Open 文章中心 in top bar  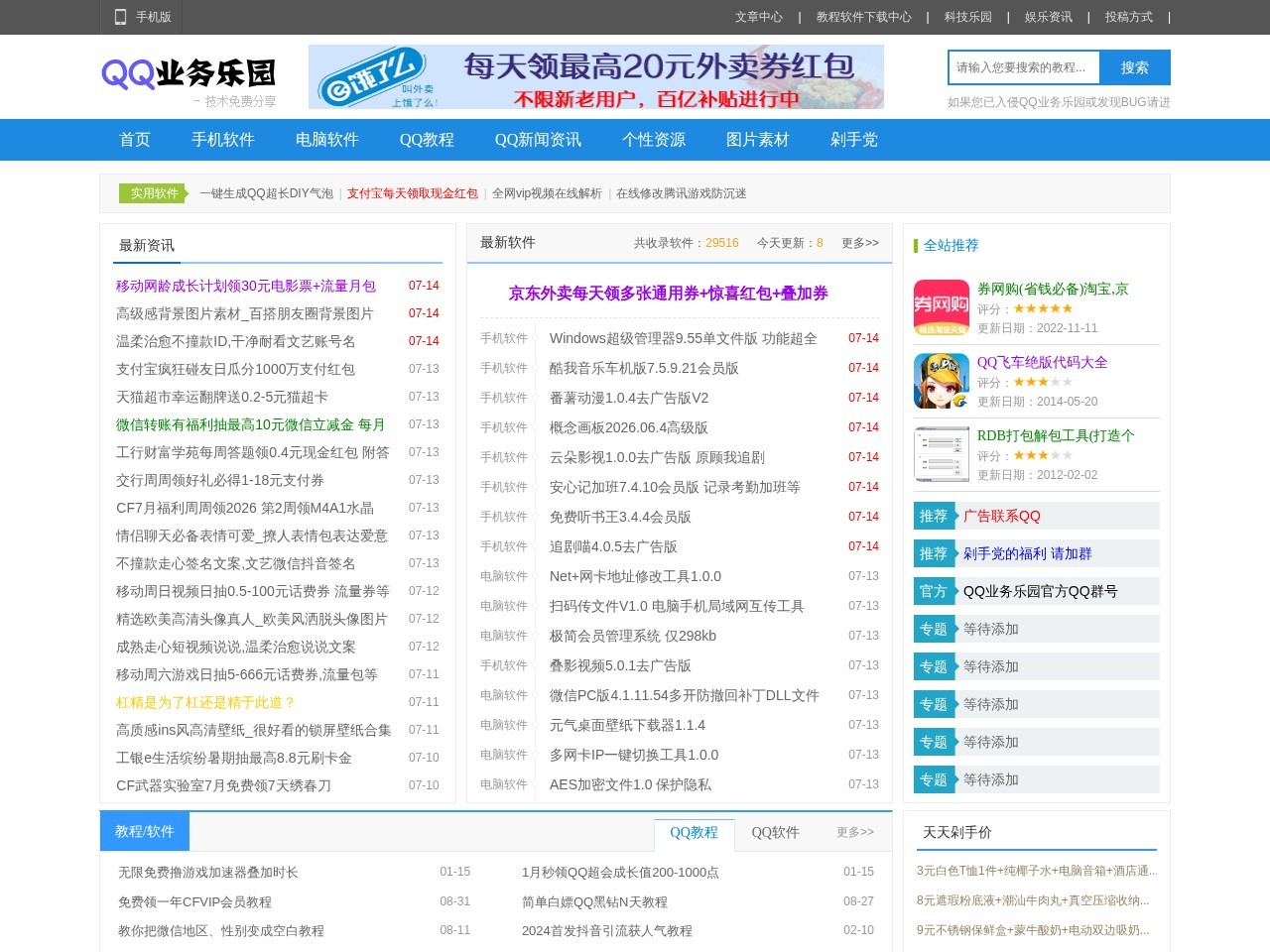click(759, 17)
